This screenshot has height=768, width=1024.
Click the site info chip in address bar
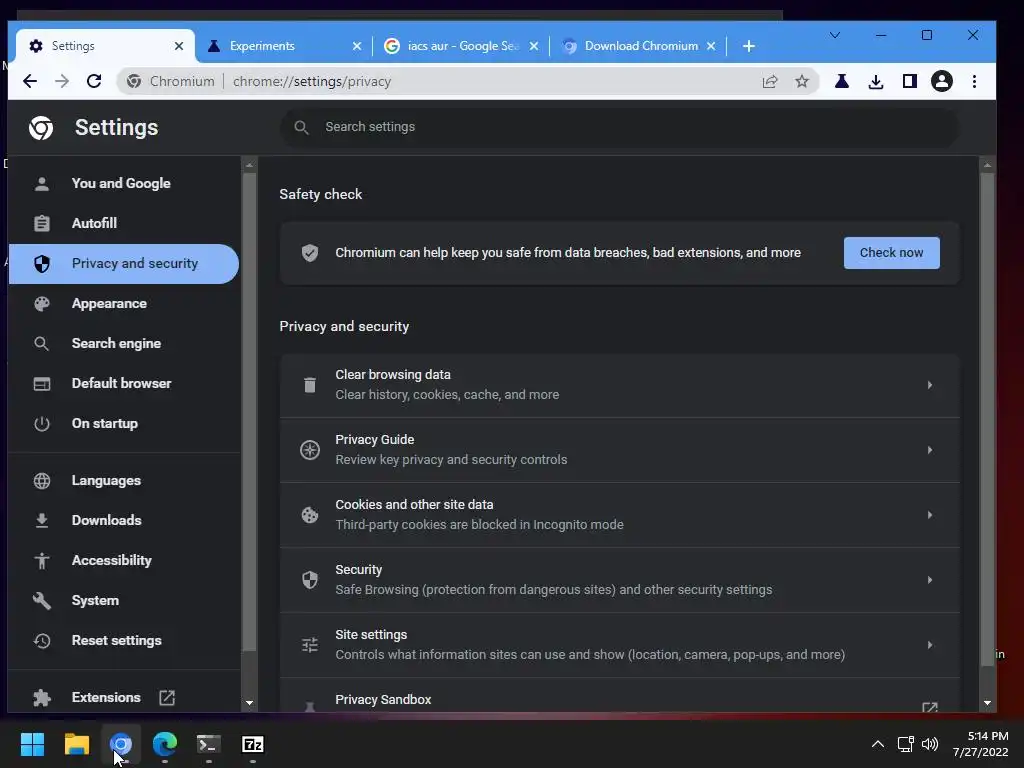pos(171,81)
